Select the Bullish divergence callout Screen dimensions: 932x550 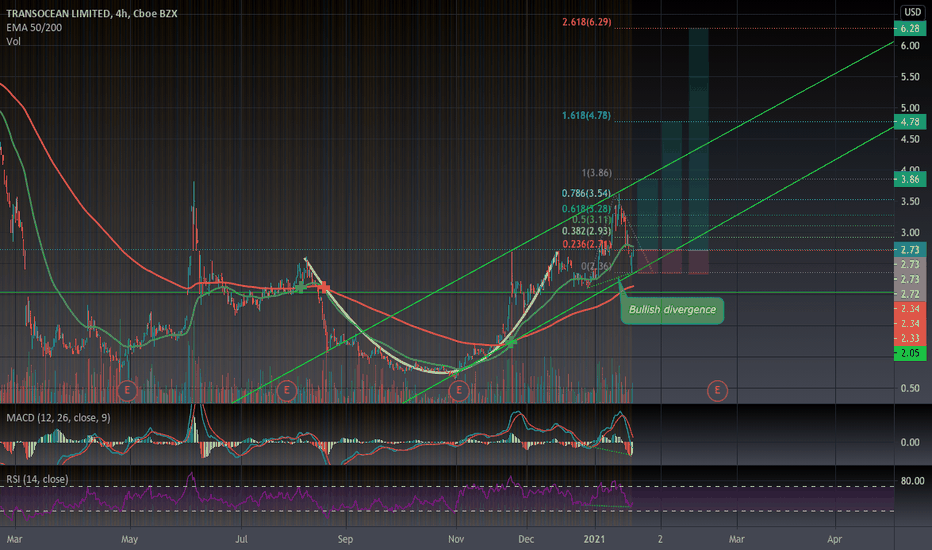[x=672, y=310]
